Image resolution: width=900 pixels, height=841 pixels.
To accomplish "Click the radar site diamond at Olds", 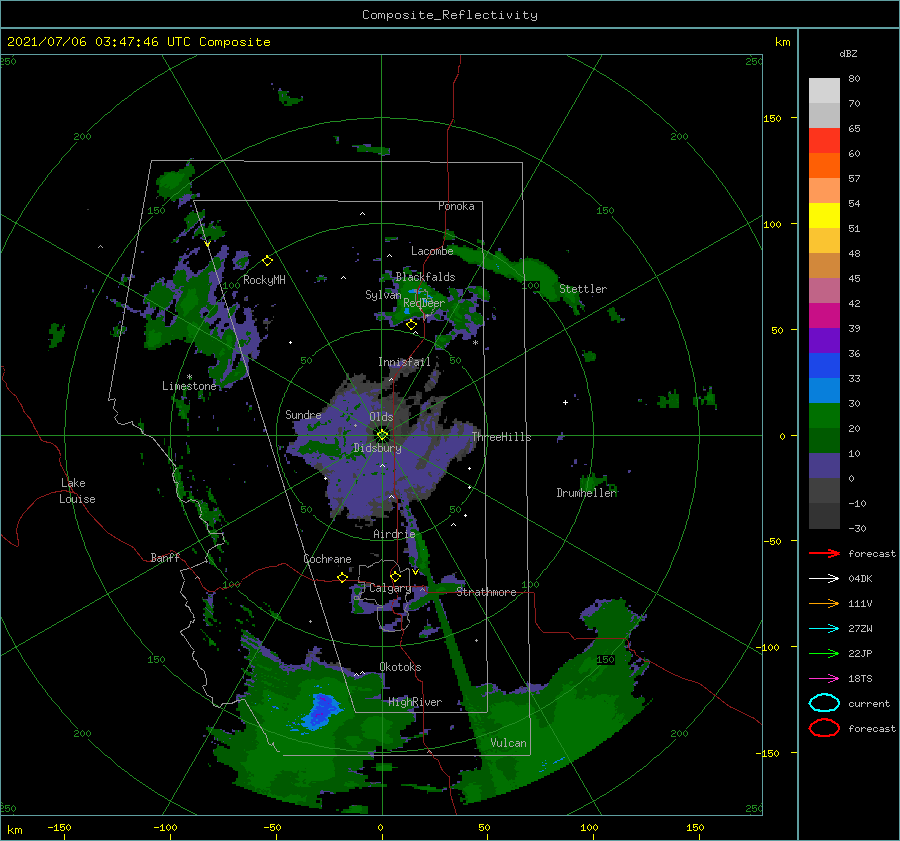I will click(382, 435).
